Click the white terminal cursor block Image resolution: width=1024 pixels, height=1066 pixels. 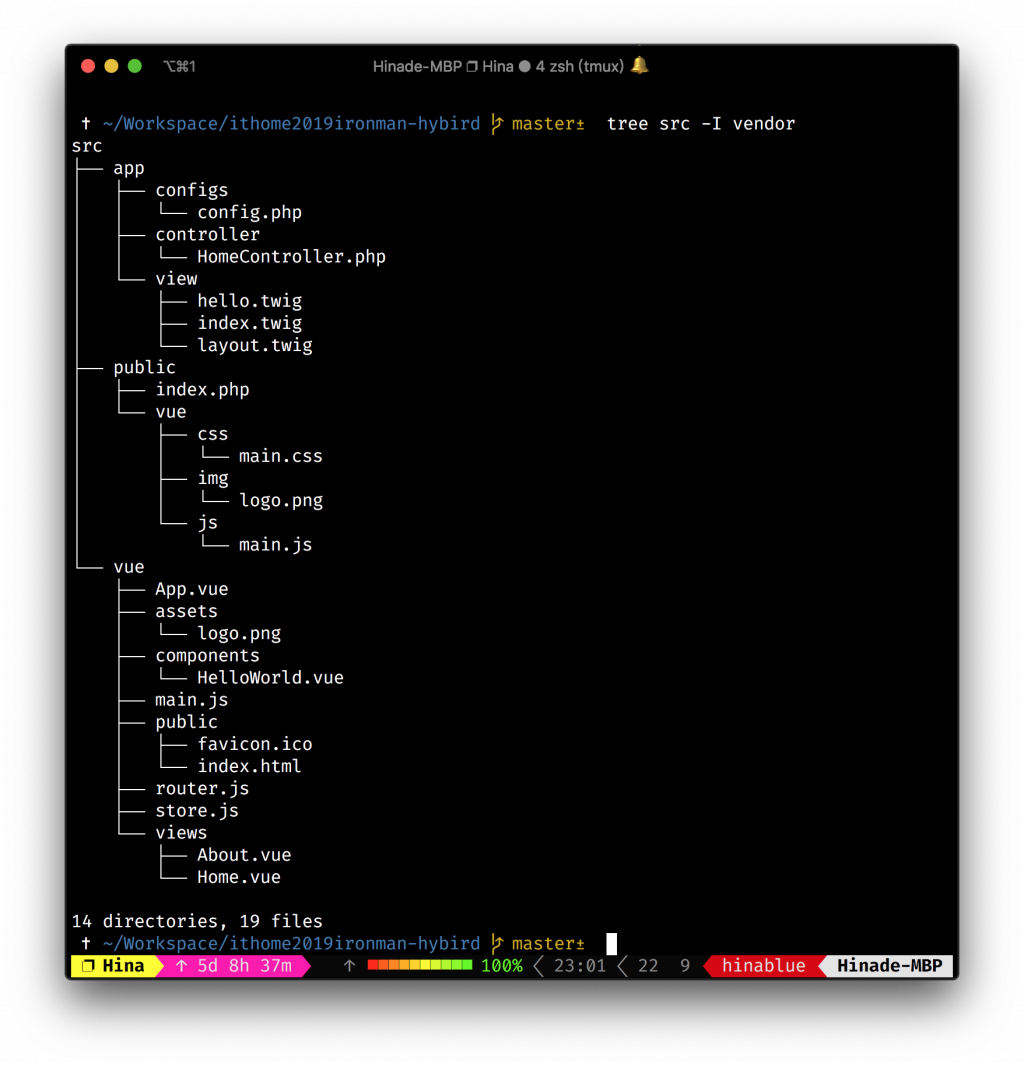611,944
